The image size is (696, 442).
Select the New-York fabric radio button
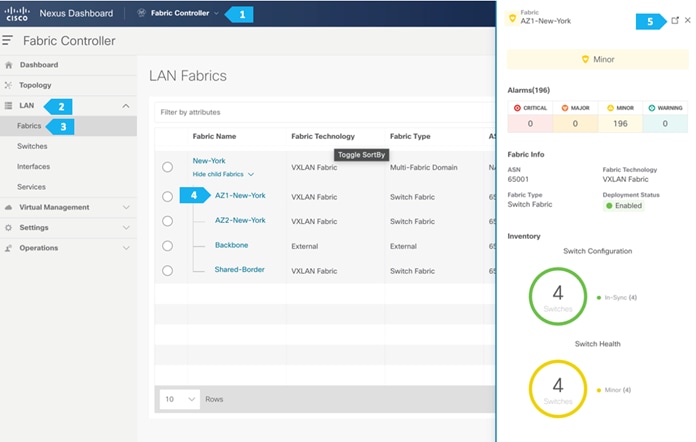(x=167, y=167)
